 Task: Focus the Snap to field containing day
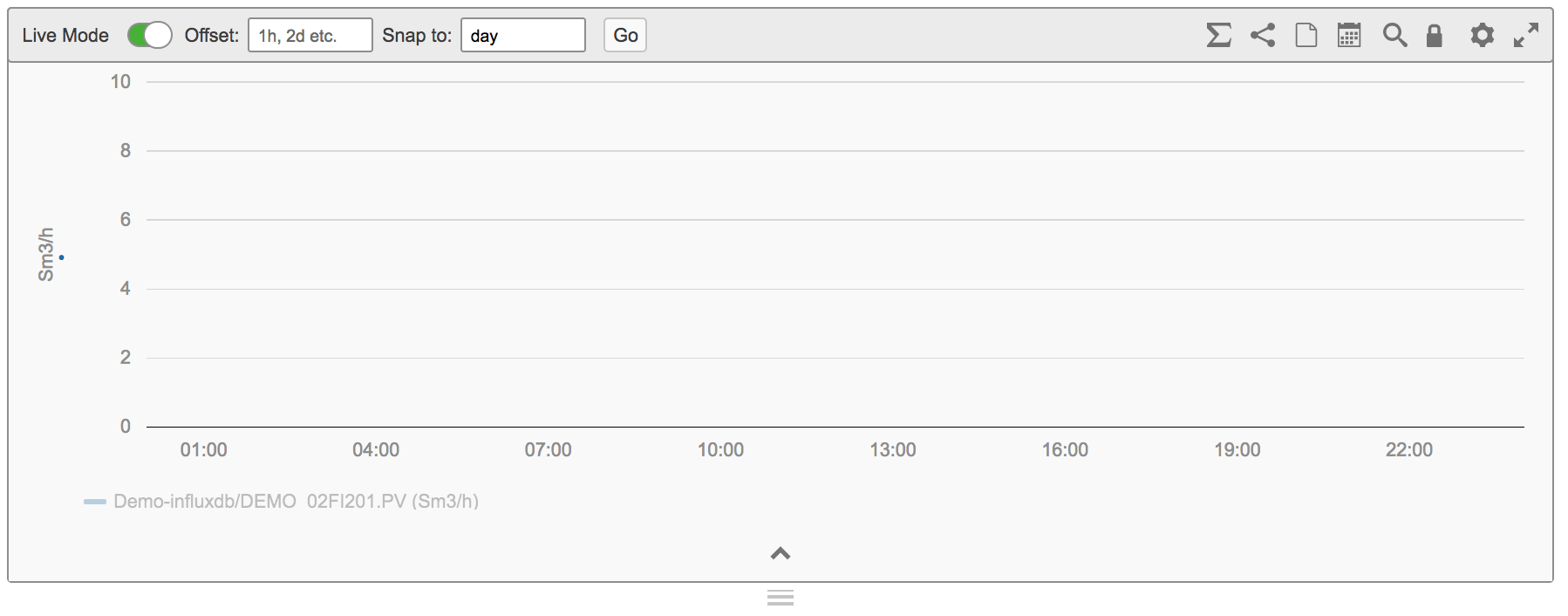523,35
